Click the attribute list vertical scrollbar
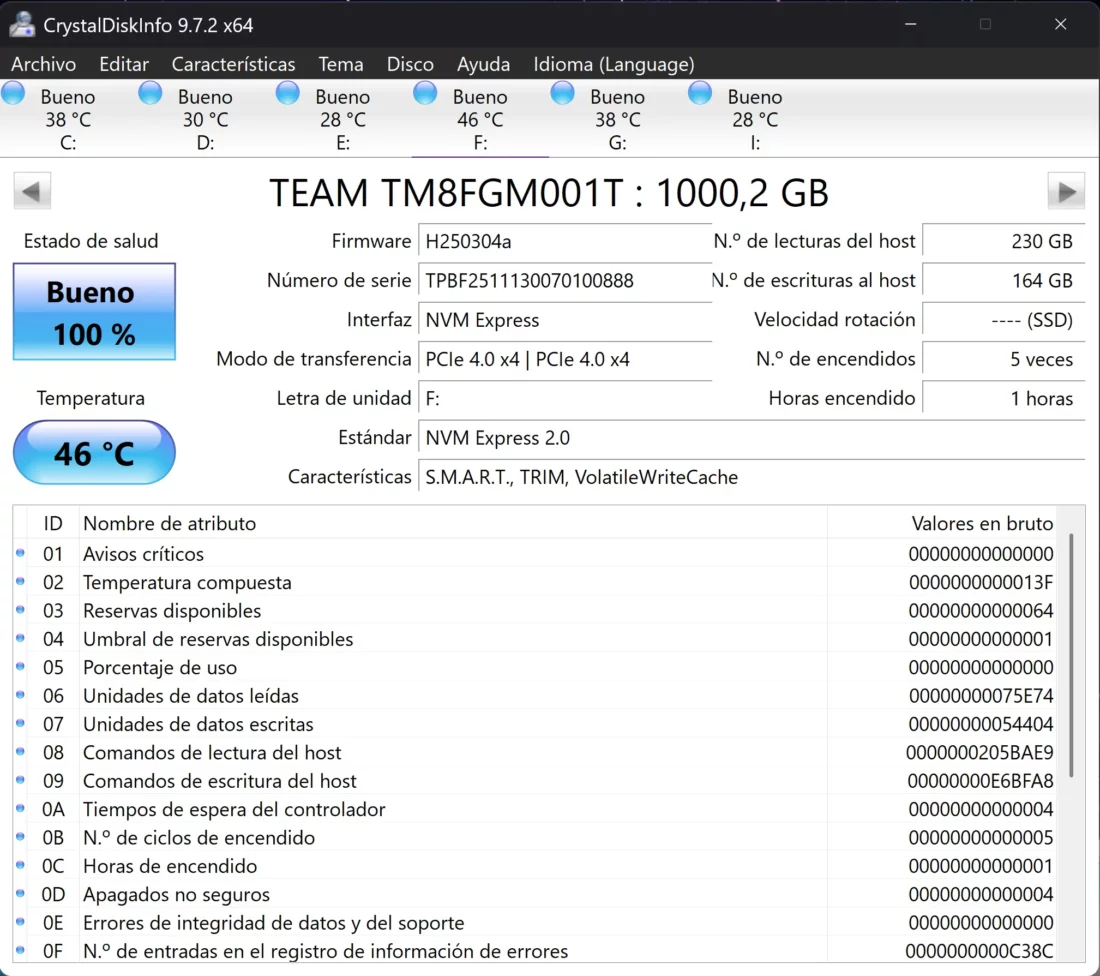The height and width of the screenshot is (976, 1100). pyautogui.click(x=1071, y=655)
